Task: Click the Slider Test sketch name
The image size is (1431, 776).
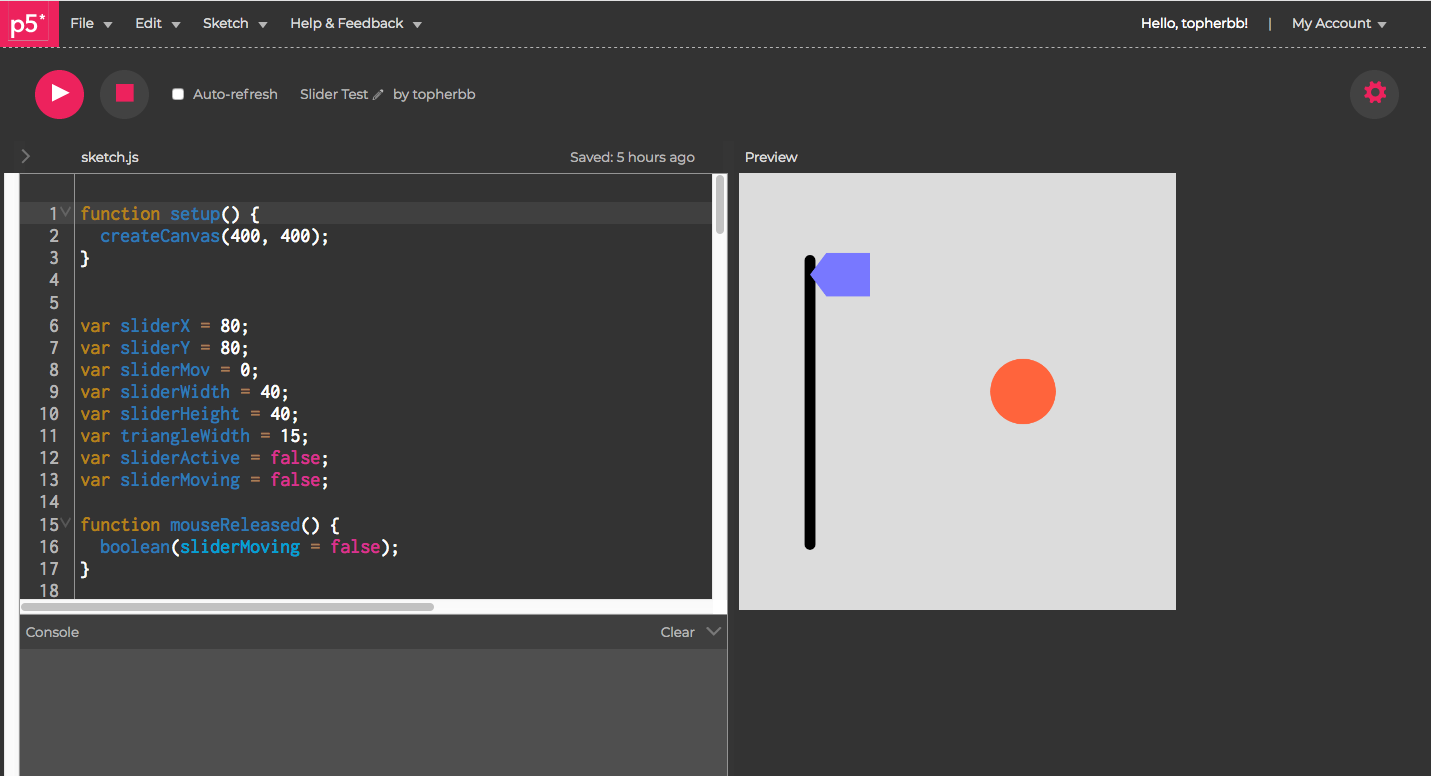Action: 334,94
